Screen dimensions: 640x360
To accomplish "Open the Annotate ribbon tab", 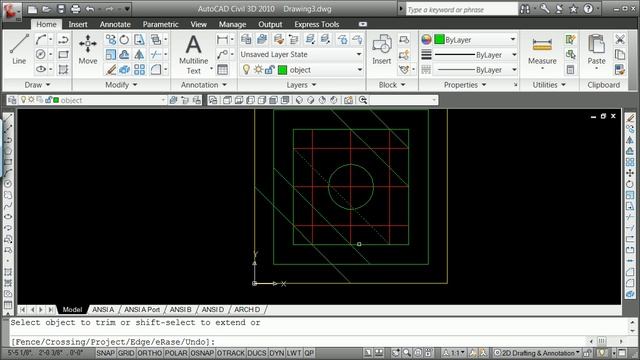I will [x=115, y=24].
